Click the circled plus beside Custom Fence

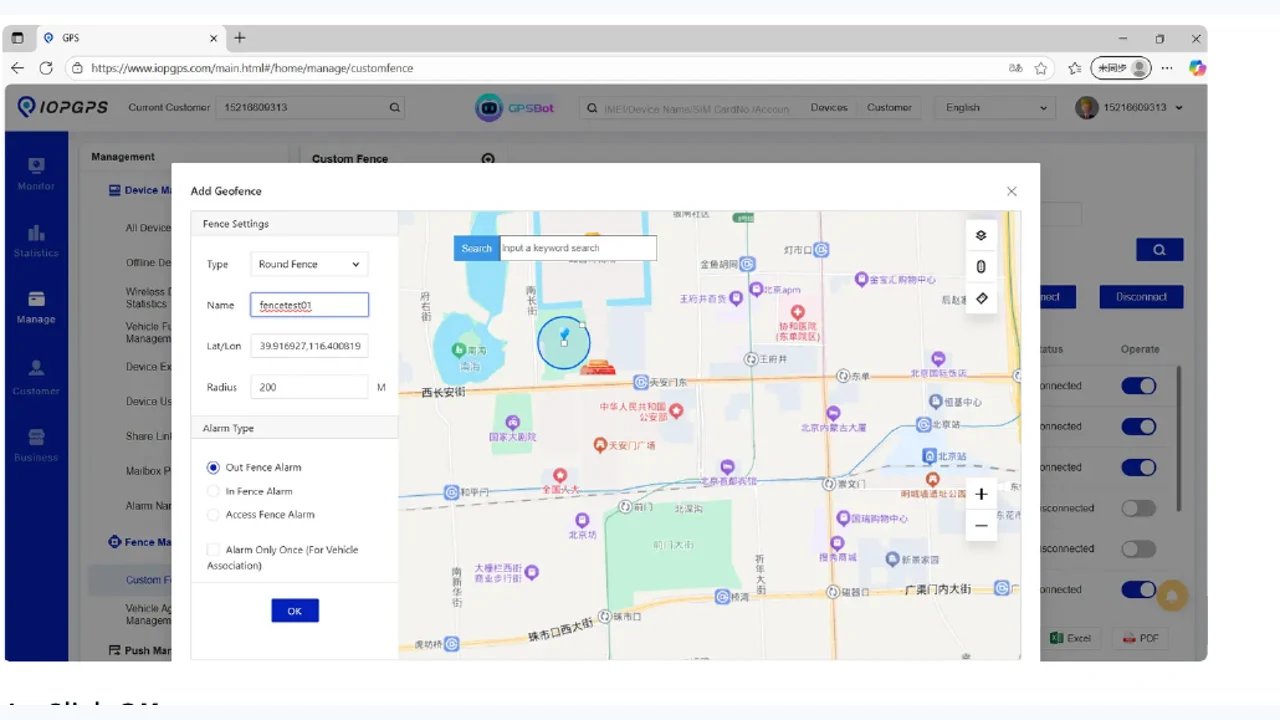point(488,159)
